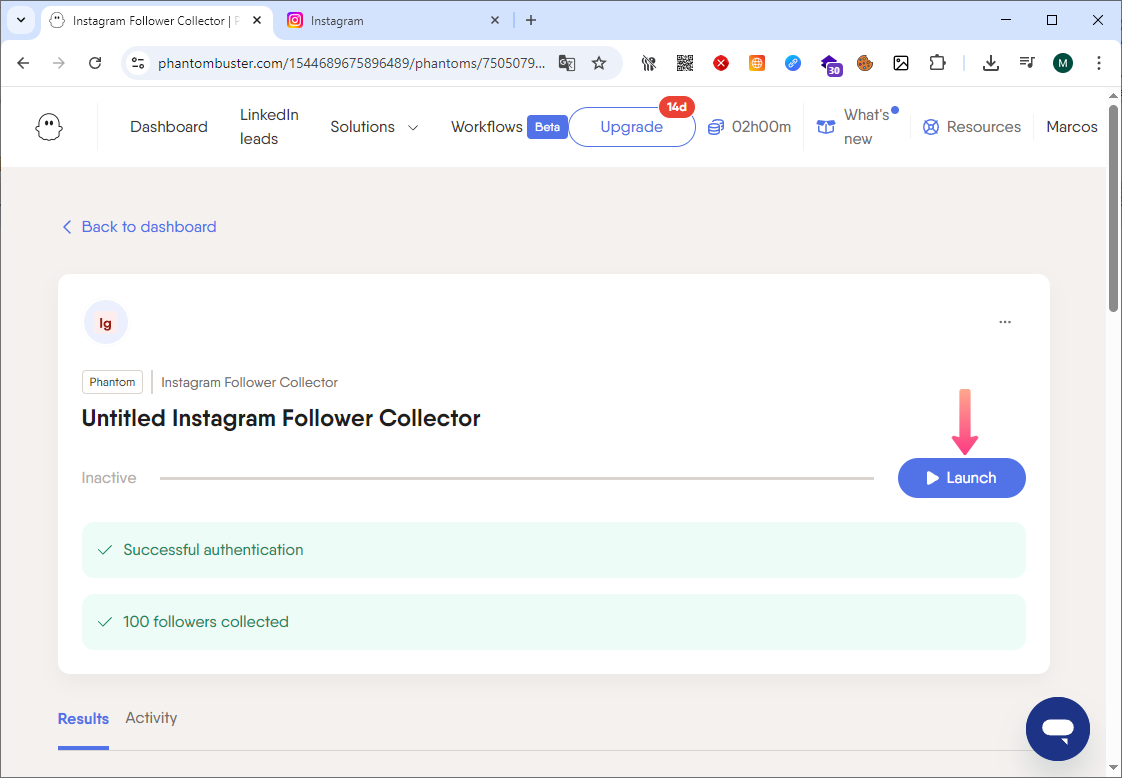Open the Resources lifebuoy link
The height and width of the screenshot is (778, 1122).
(971, 127)
